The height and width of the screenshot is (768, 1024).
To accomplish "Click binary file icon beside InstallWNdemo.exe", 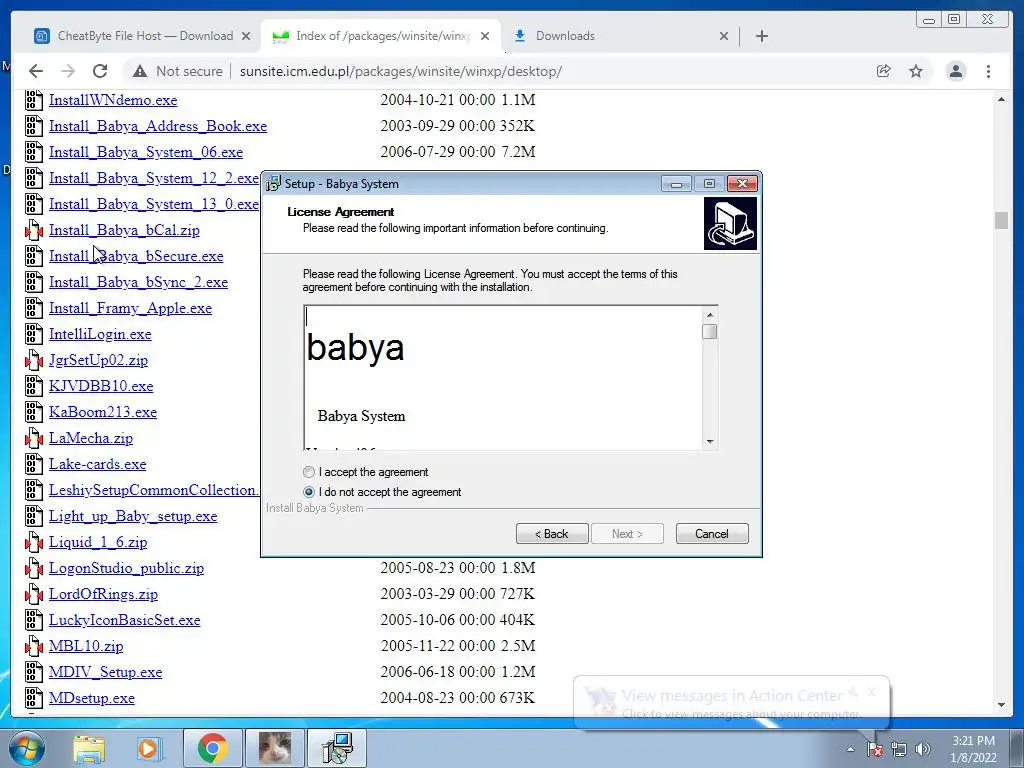I will click(34, 100).
